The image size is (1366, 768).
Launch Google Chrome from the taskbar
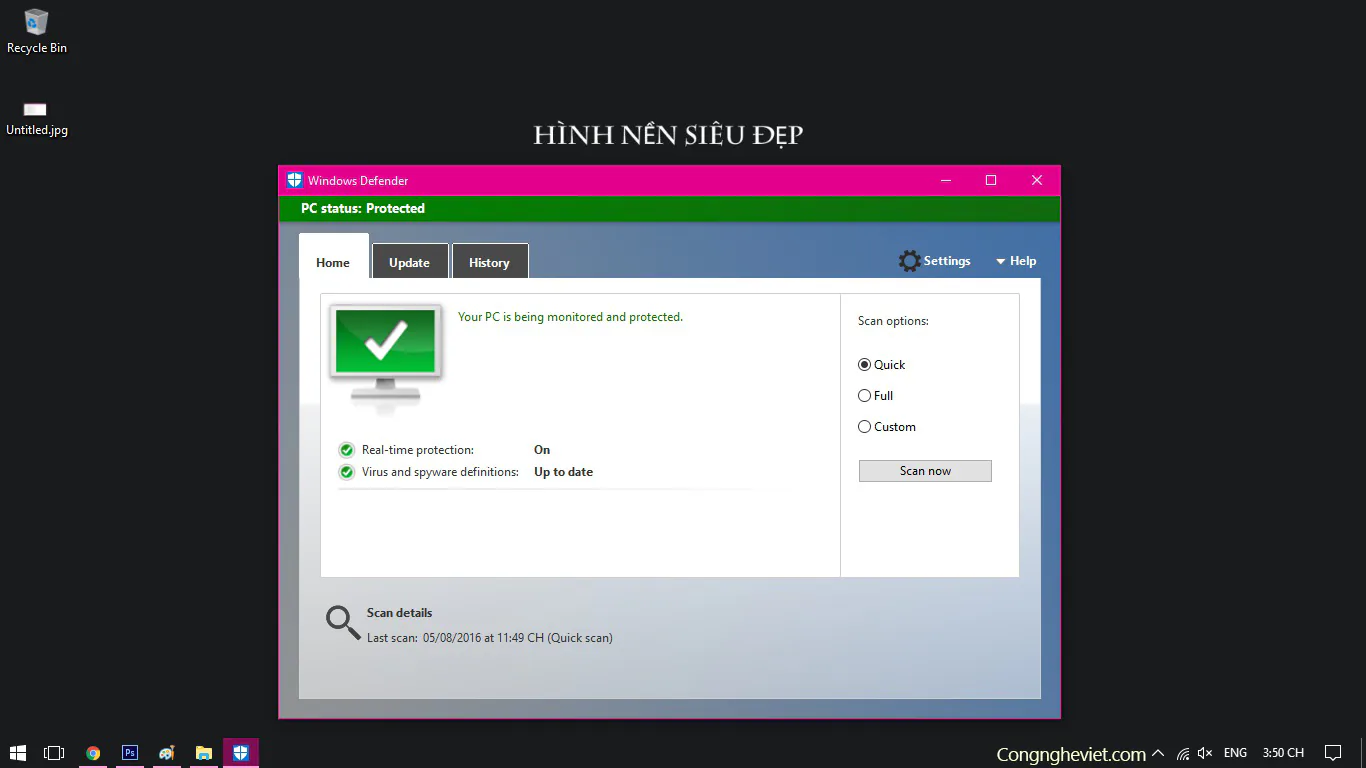93,753
